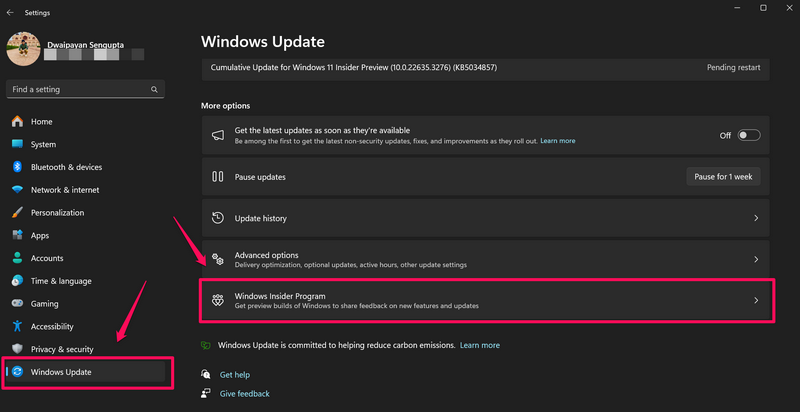The height and width of the screenshot is (412, 800).
Task: Click the Personalization paintbrush icon
Action: [18, 213]
